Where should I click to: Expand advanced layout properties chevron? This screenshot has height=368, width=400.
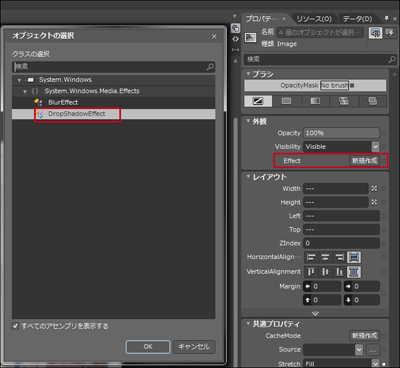(x=315, y=313)
